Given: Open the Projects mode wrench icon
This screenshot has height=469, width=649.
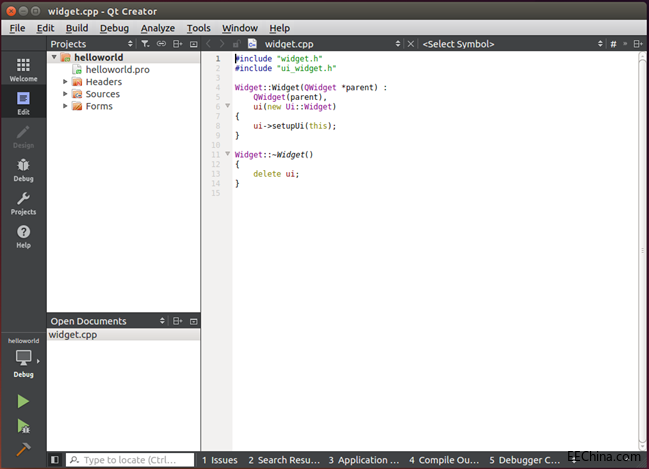Looking at the screenshot, I should pyautogui.click(x=23, y=203).
